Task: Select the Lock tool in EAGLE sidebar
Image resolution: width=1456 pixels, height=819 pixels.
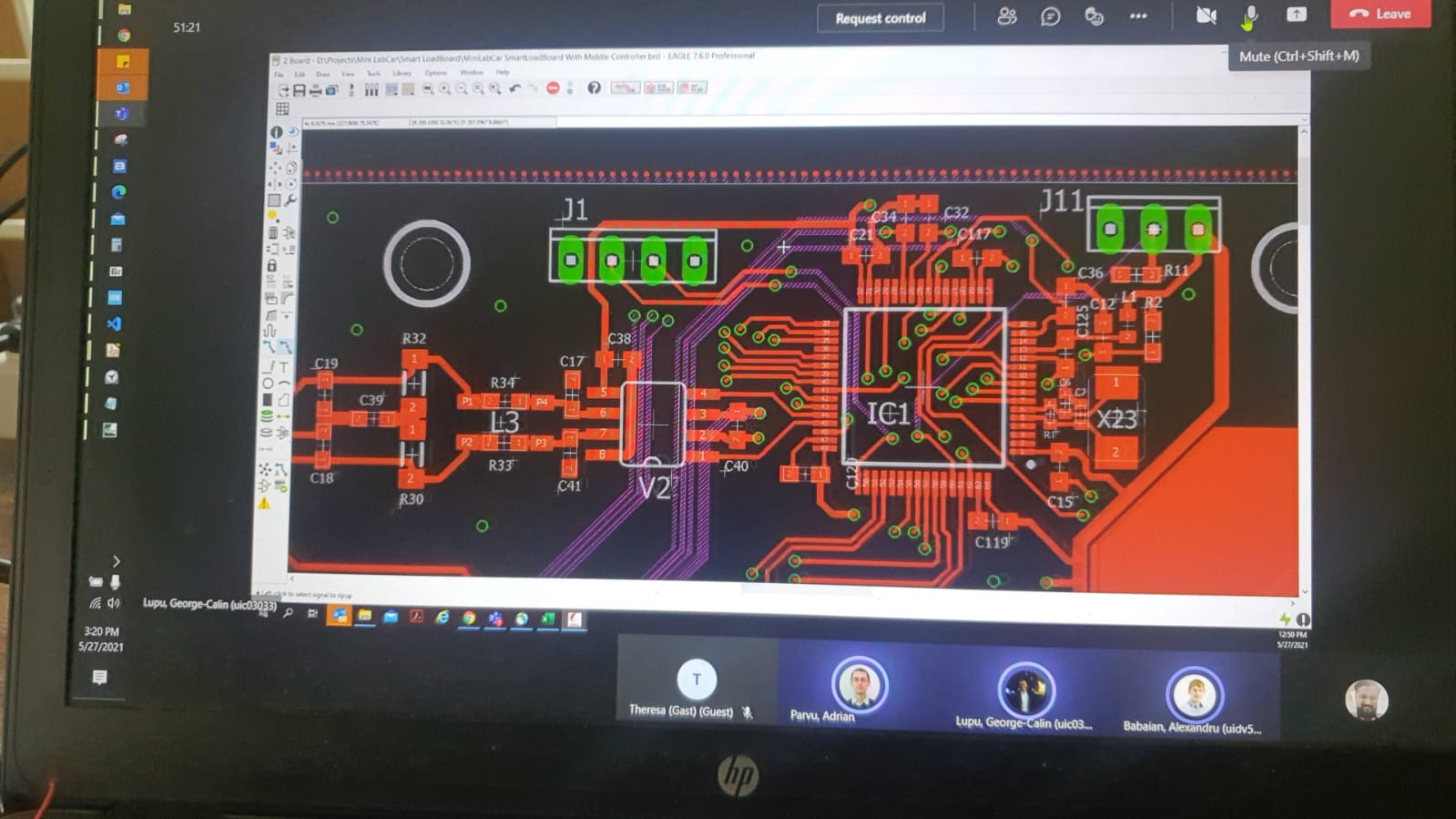Action: coord(271,265)
